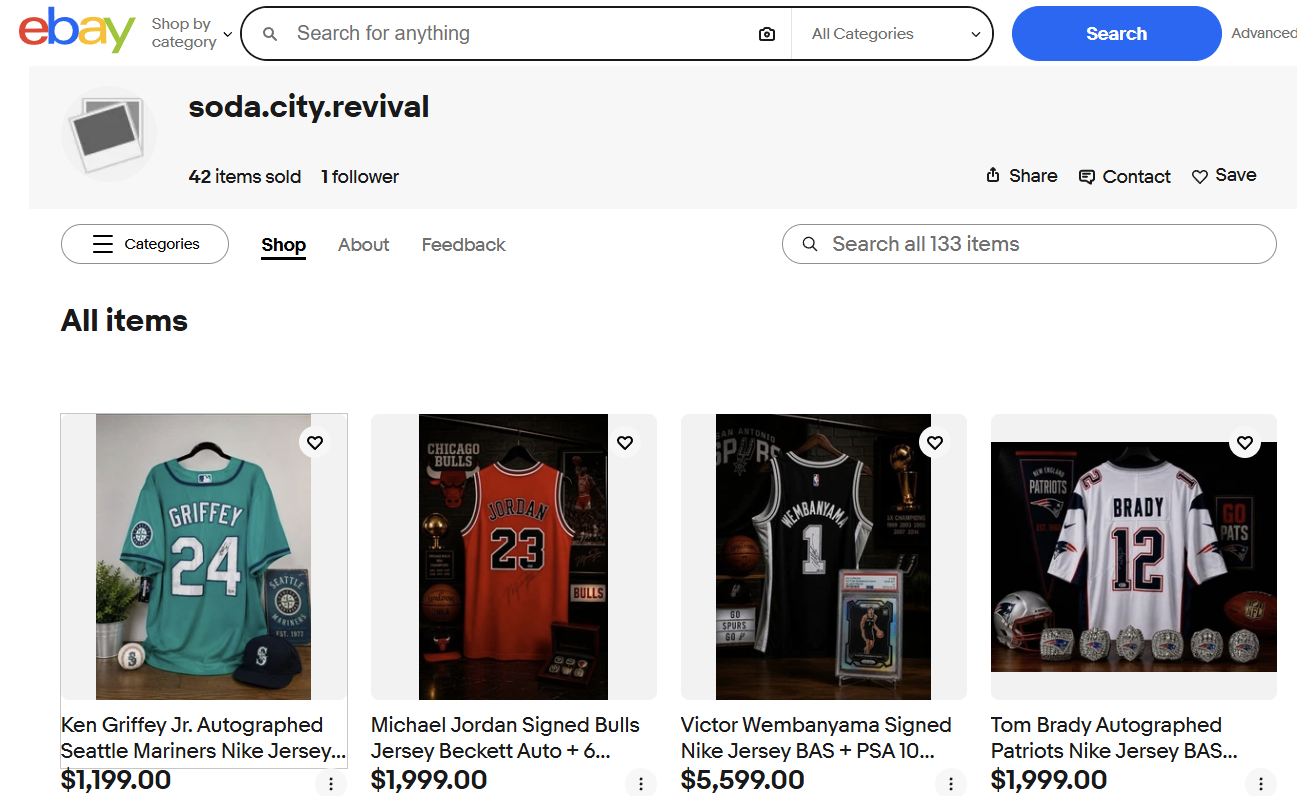Click the $1,199.00 price

coord(116,781)
